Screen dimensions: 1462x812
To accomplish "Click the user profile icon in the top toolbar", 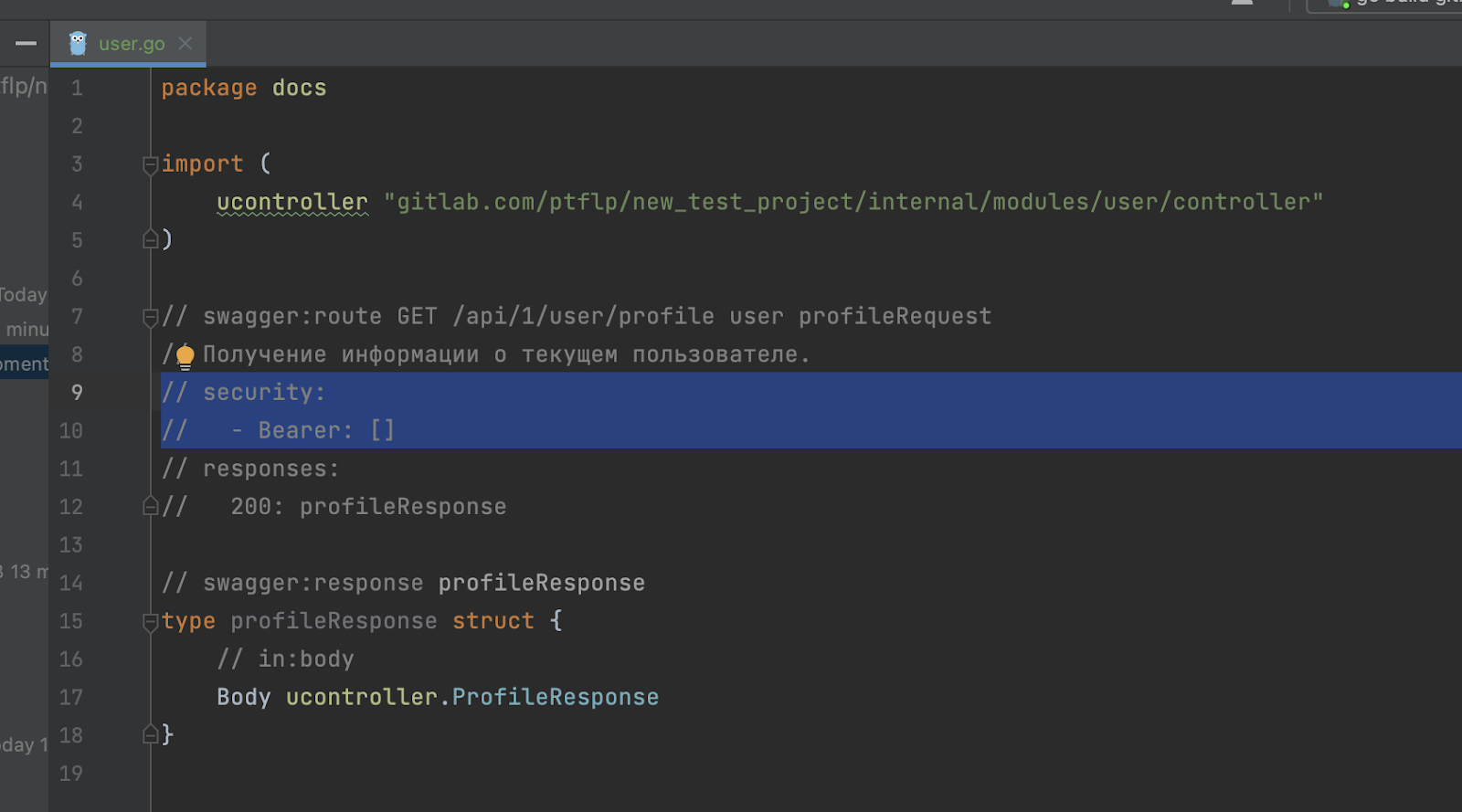I will point(1242,3).
